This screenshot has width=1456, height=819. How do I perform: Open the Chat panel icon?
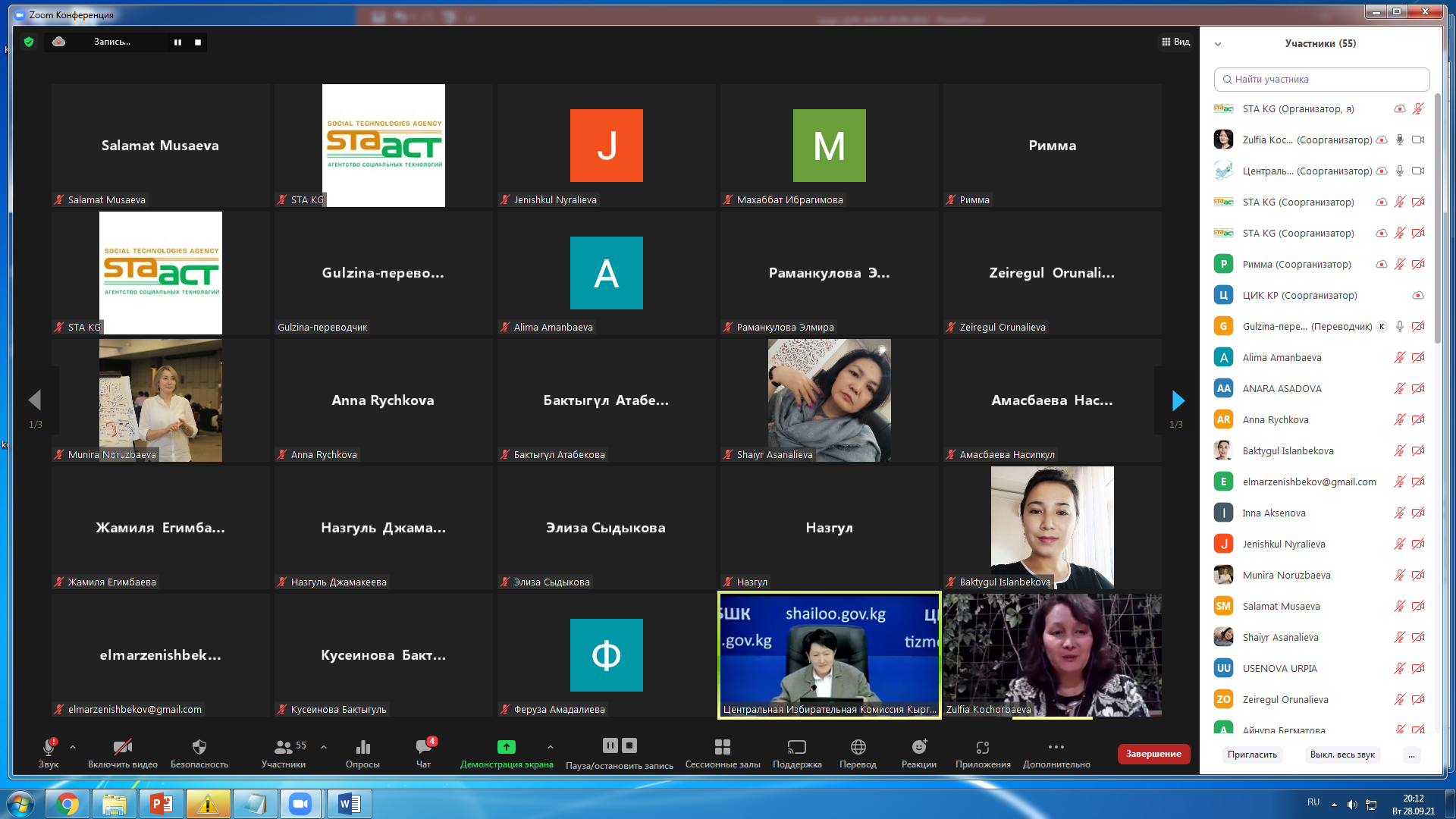[x=423, y=748]
